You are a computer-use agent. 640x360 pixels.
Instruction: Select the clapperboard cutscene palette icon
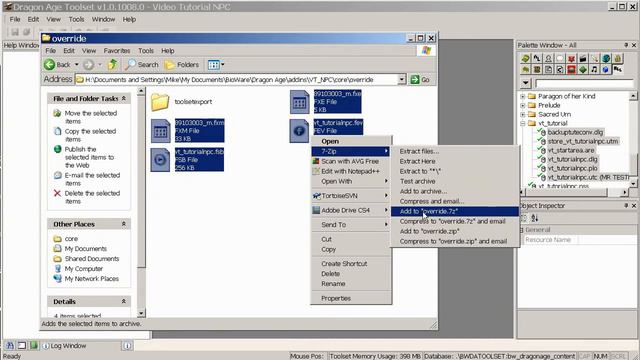coord(583,58)
